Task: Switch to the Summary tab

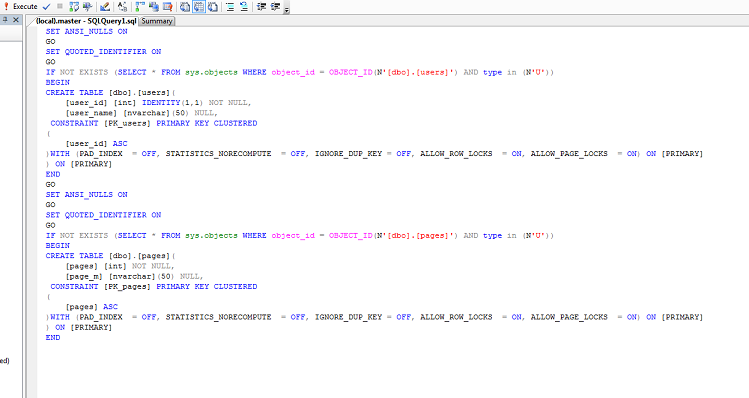Action: coord(157,21)
